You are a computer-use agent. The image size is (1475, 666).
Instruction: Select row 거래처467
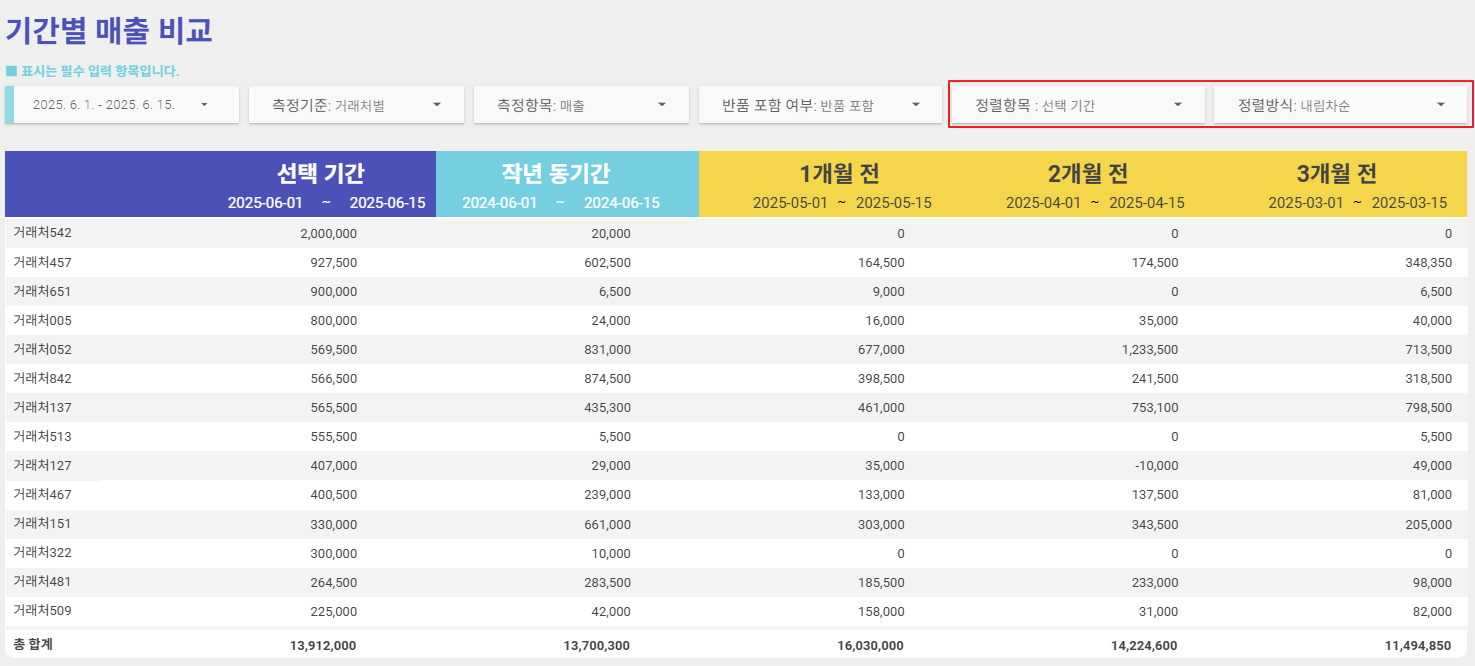coord(736,494)
